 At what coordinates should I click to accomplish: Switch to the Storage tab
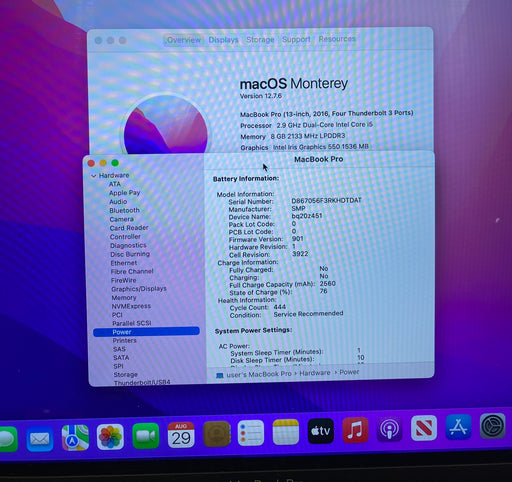coord(260,39)
